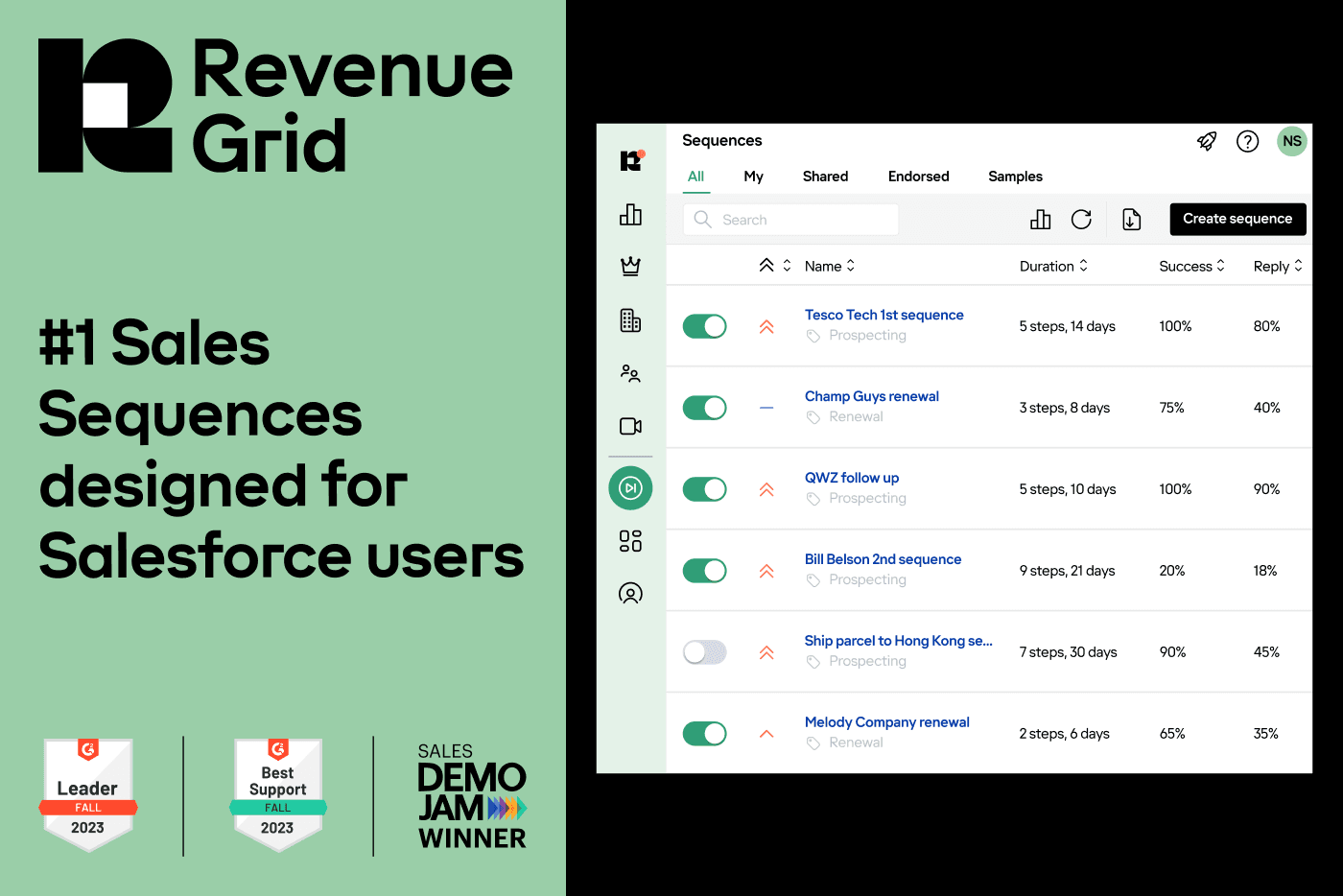Open the video camera sidebar icon
The height and width of the screenshot is (896, 1343).
click(x=630, y=426)
